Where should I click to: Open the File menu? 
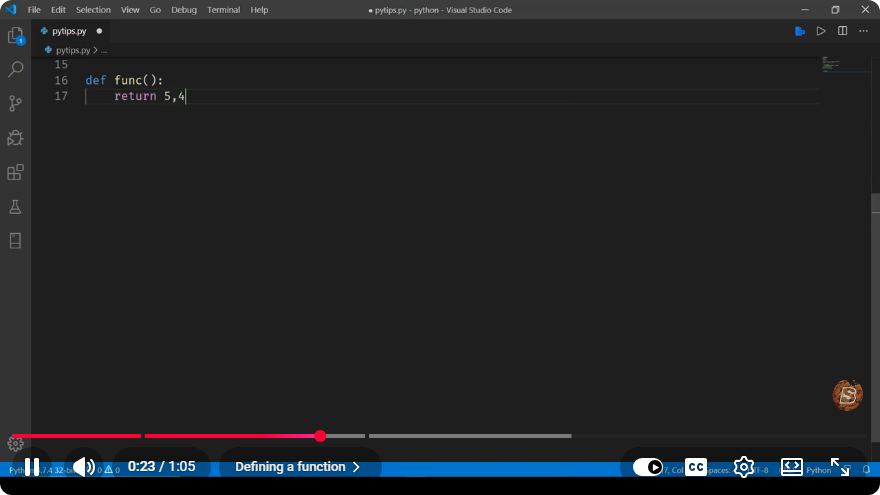pos(34,10)
